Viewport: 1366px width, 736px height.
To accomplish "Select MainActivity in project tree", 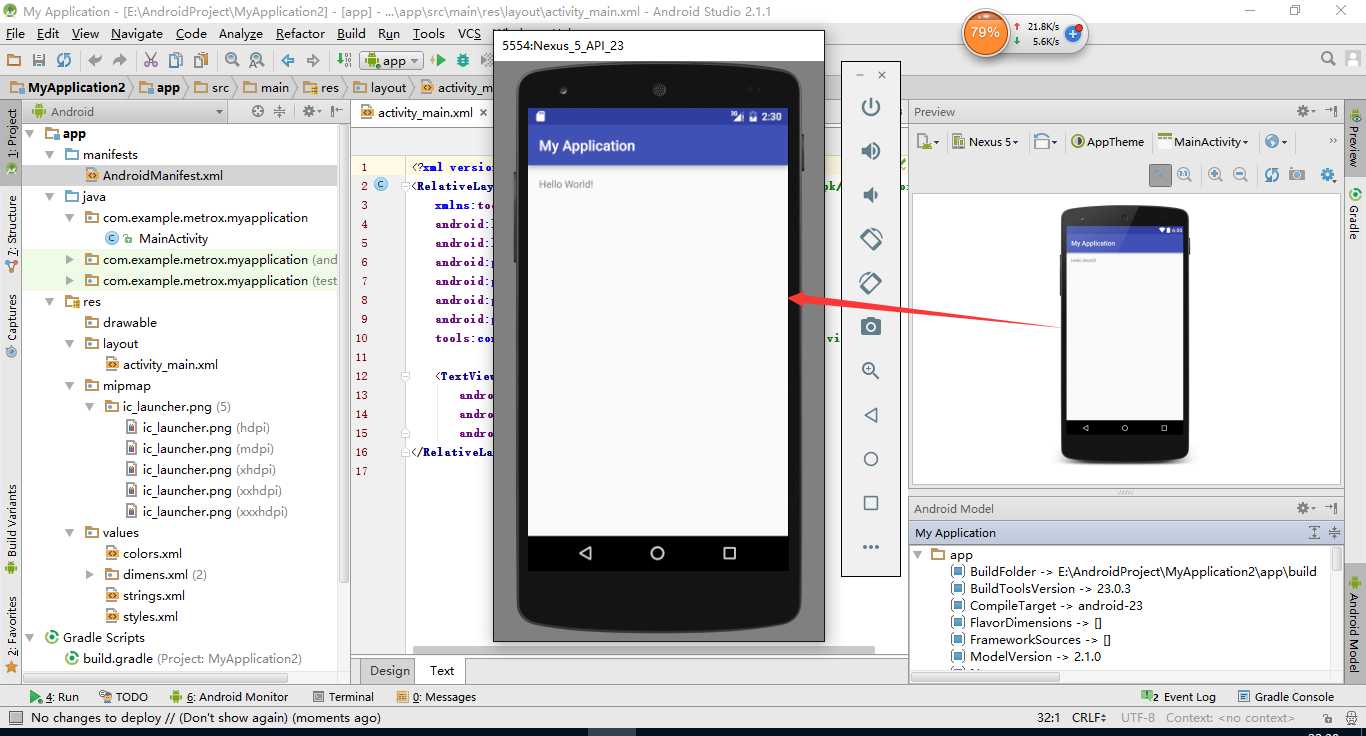I will [173, 239].
